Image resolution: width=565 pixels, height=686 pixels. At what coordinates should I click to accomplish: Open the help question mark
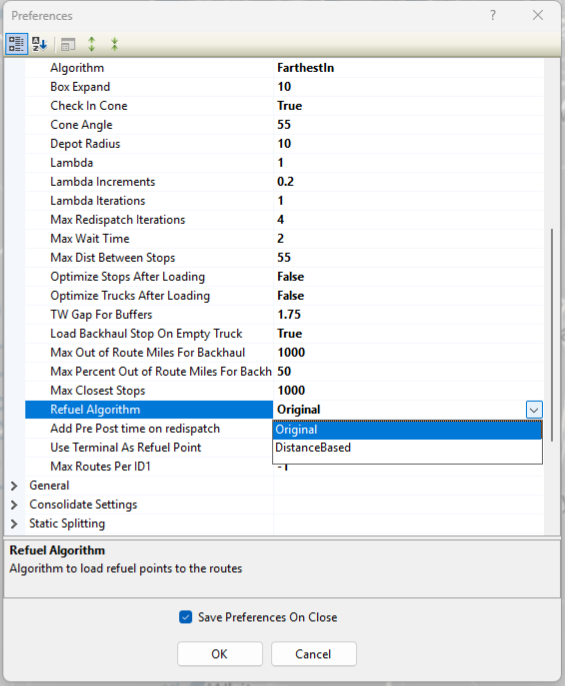[493, 15]
